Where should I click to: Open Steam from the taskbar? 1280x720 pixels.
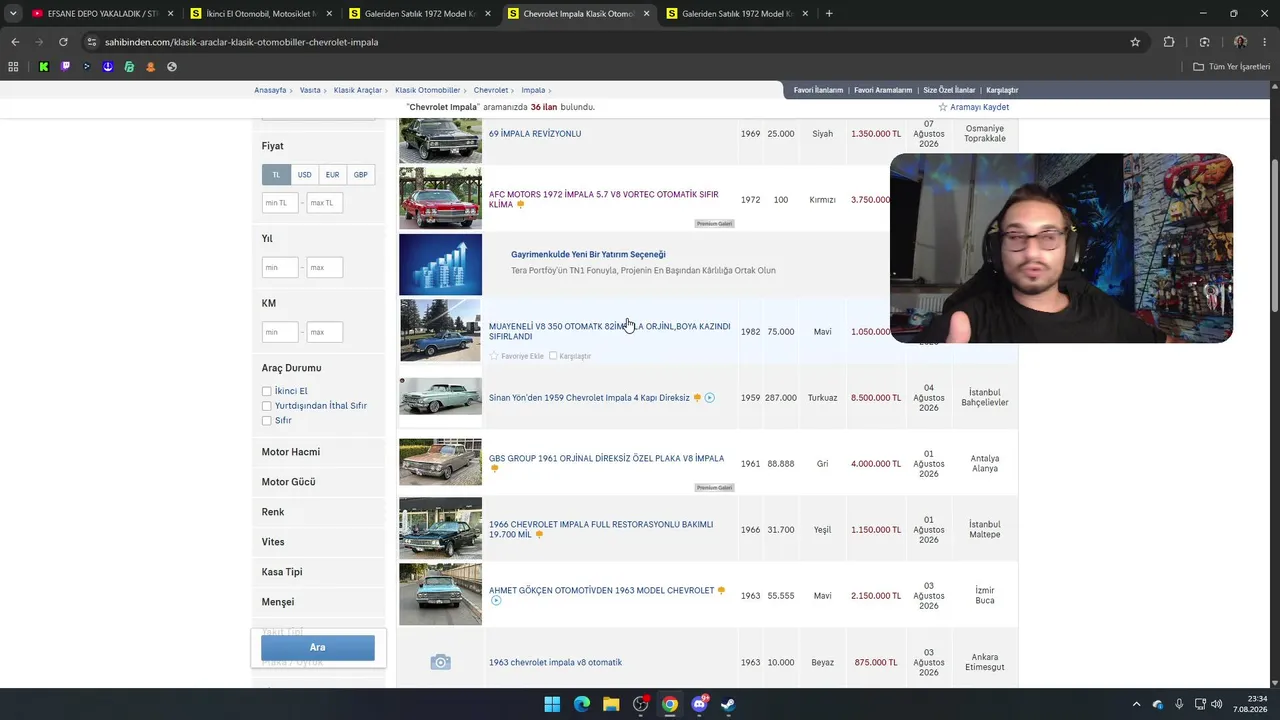[x=728, y=704]
